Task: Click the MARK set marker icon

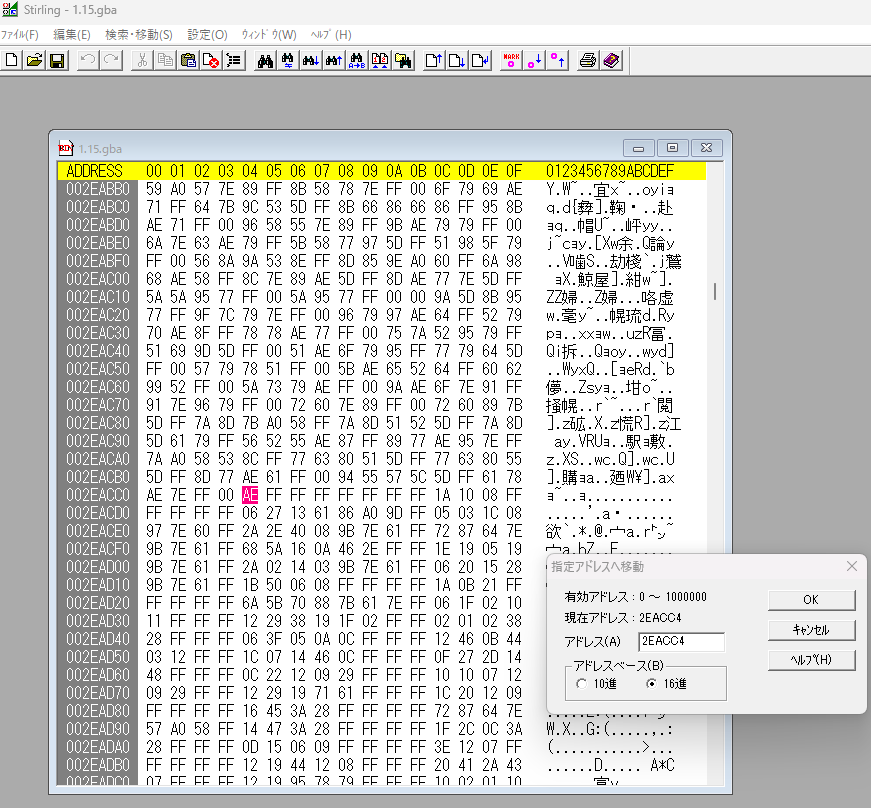Action: (511, 60)
